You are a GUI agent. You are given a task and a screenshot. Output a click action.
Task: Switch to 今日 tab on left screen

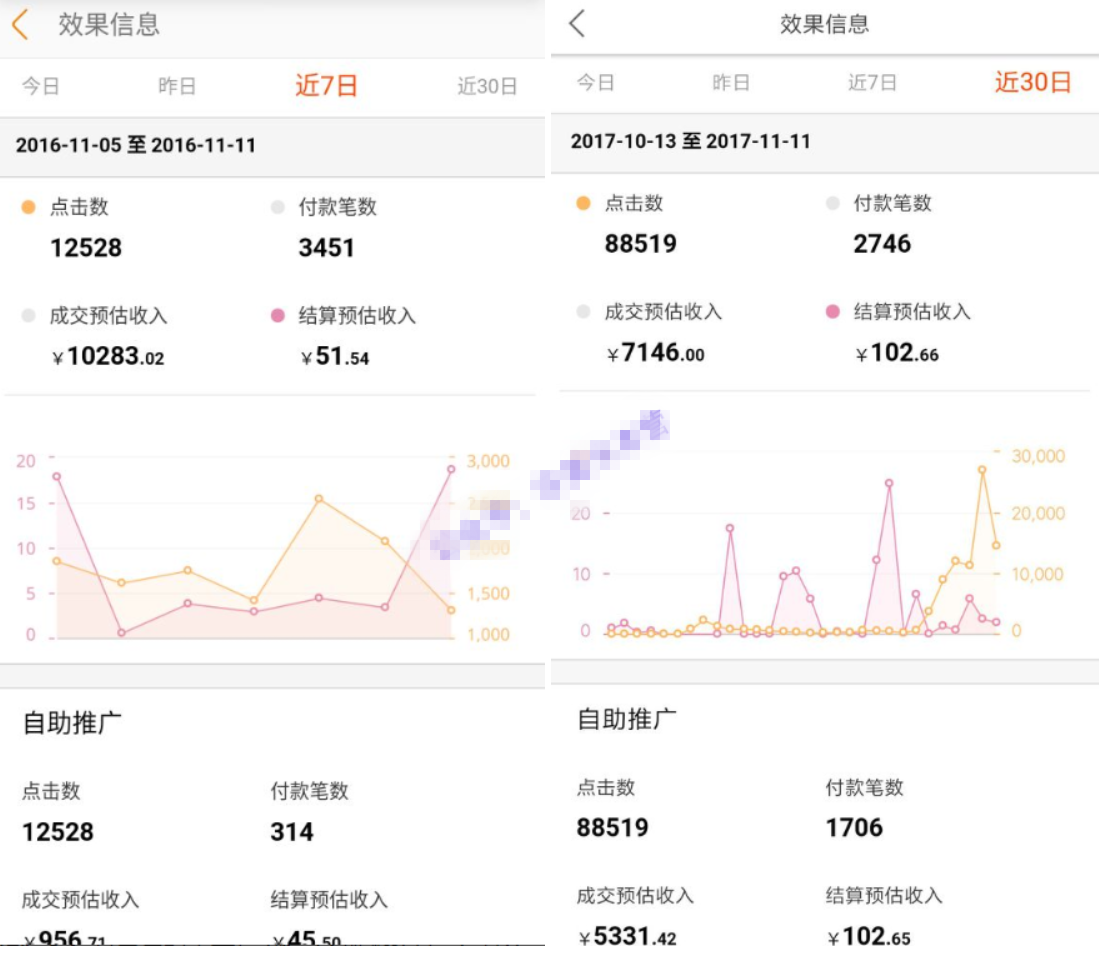click(x=41, y=86)
